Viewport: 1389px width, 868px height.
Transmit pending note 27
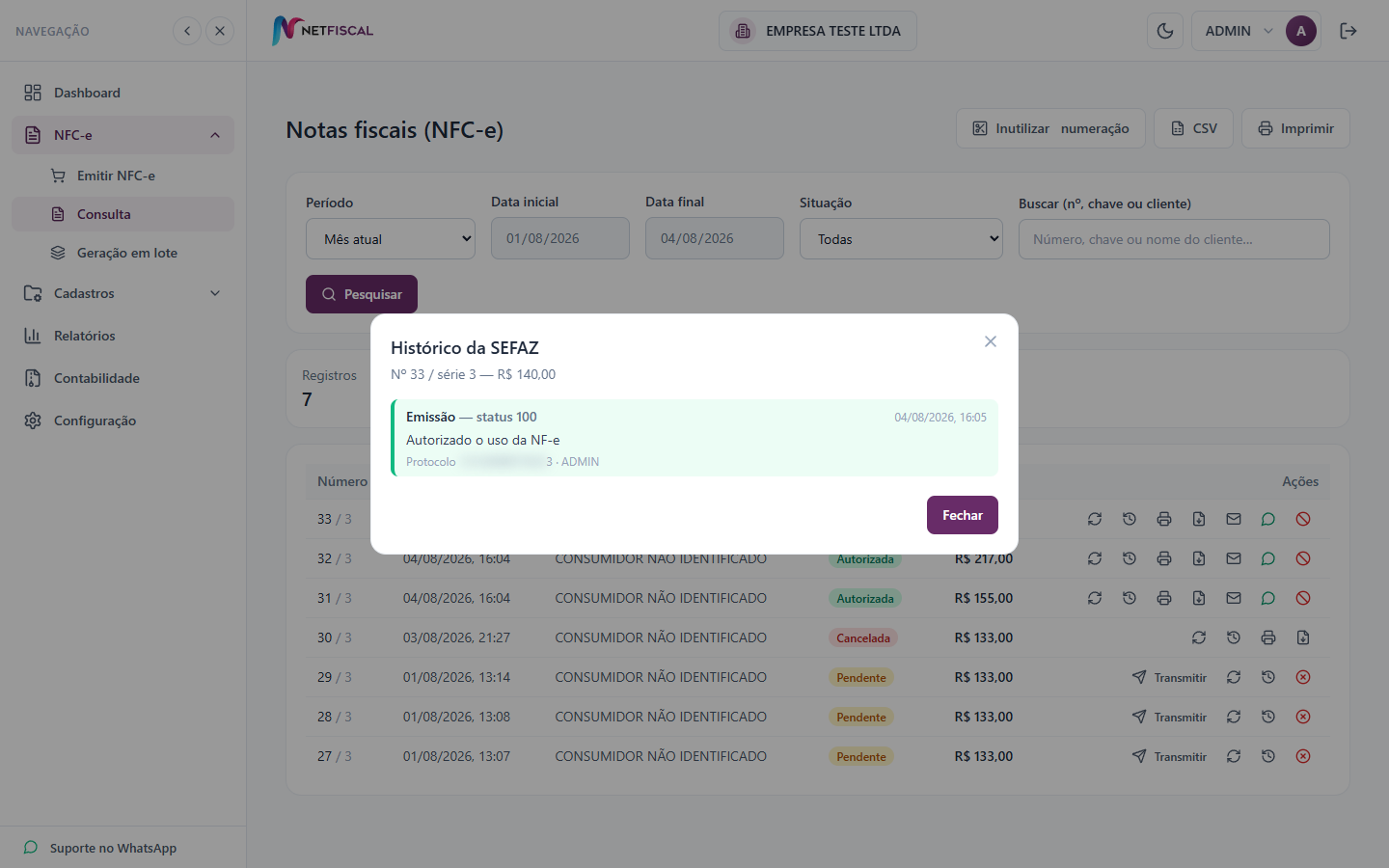pyautogui.click(x=1169, y=756)
